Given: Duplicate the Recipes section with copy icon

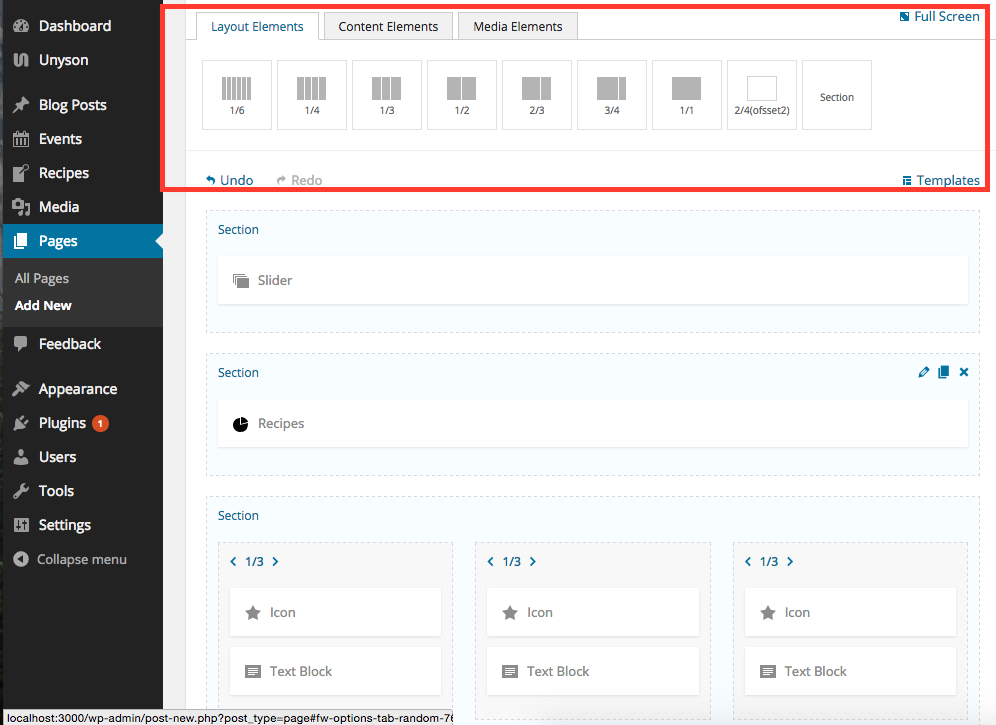Looking at the screenshot, I should click(944, 372).
